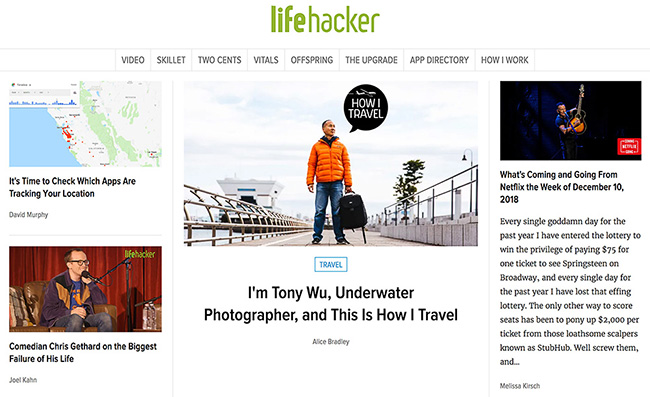This screenshot has height=397, width=650.
Task: Click the Springsteen concert thumbnail
Action: [x=570, y=121]
